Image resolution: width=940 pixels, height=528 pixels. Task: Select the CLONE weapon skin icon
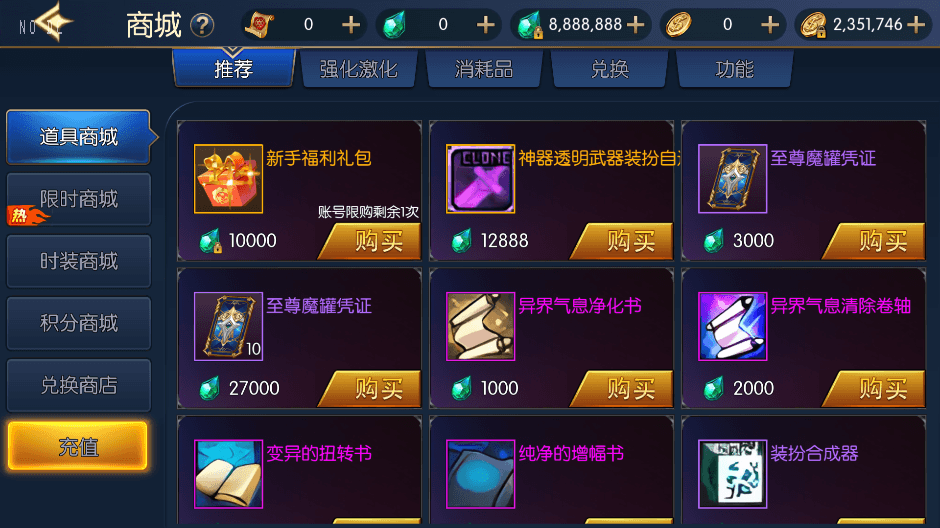(480, 179)
